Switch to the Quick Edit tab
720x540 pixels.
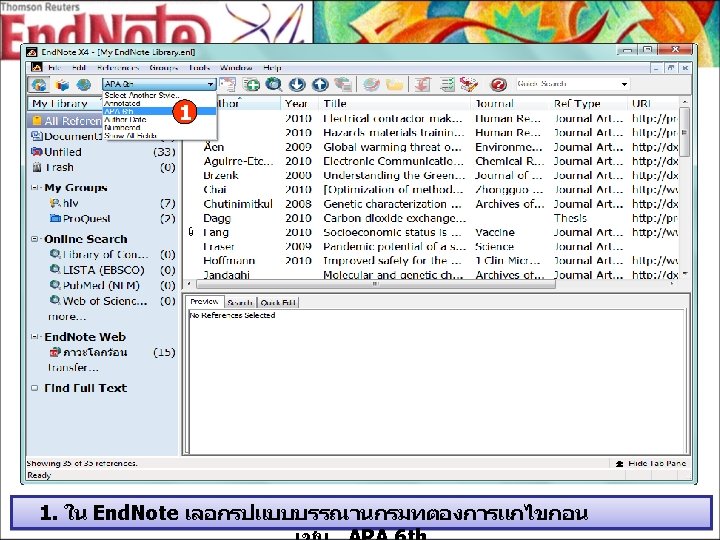(x=278, y=303)
